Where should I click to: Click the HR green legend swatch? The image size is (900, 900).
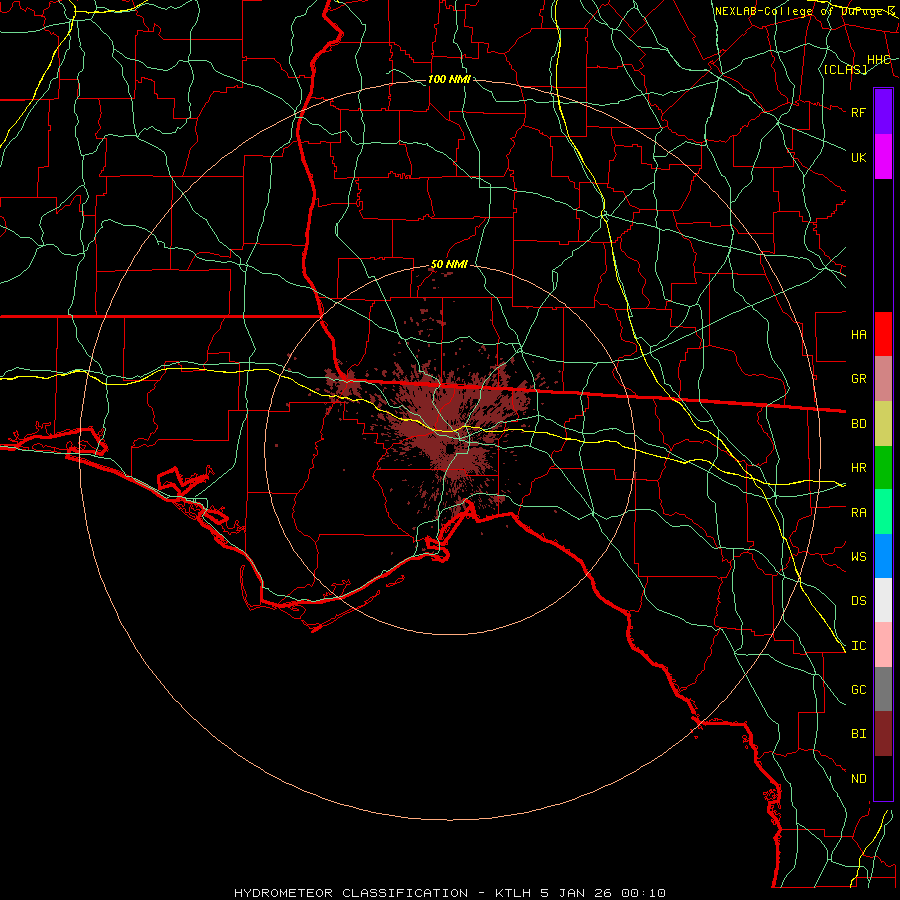click(883, 468)
